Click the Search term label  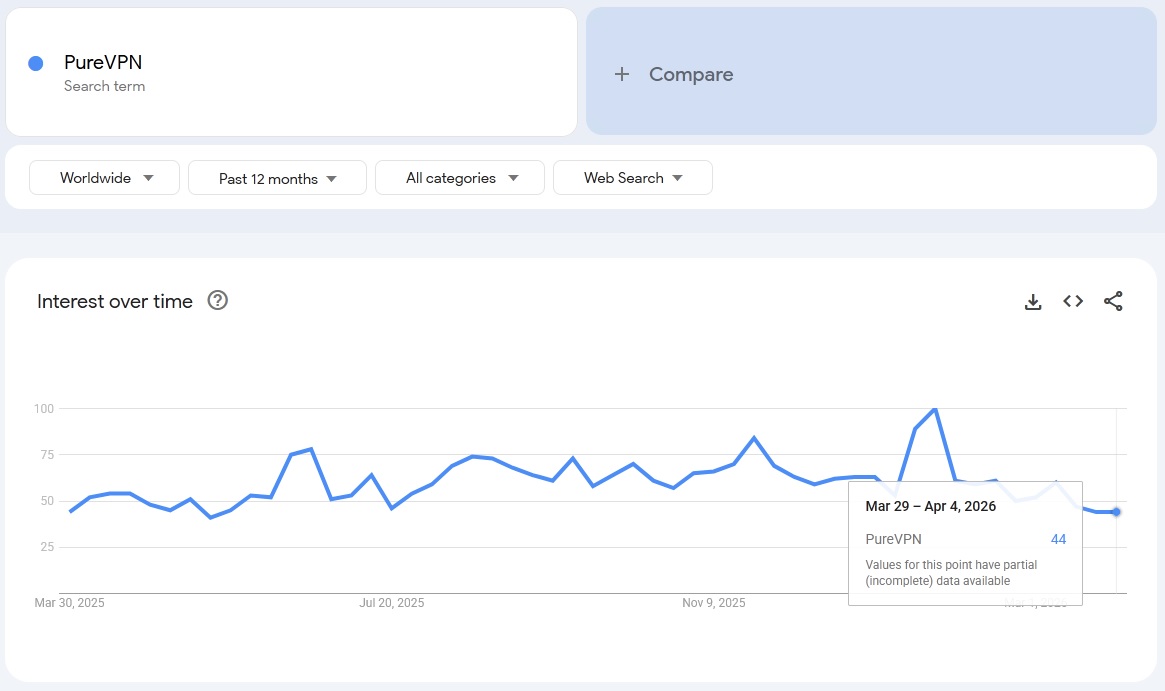point(105,86)
